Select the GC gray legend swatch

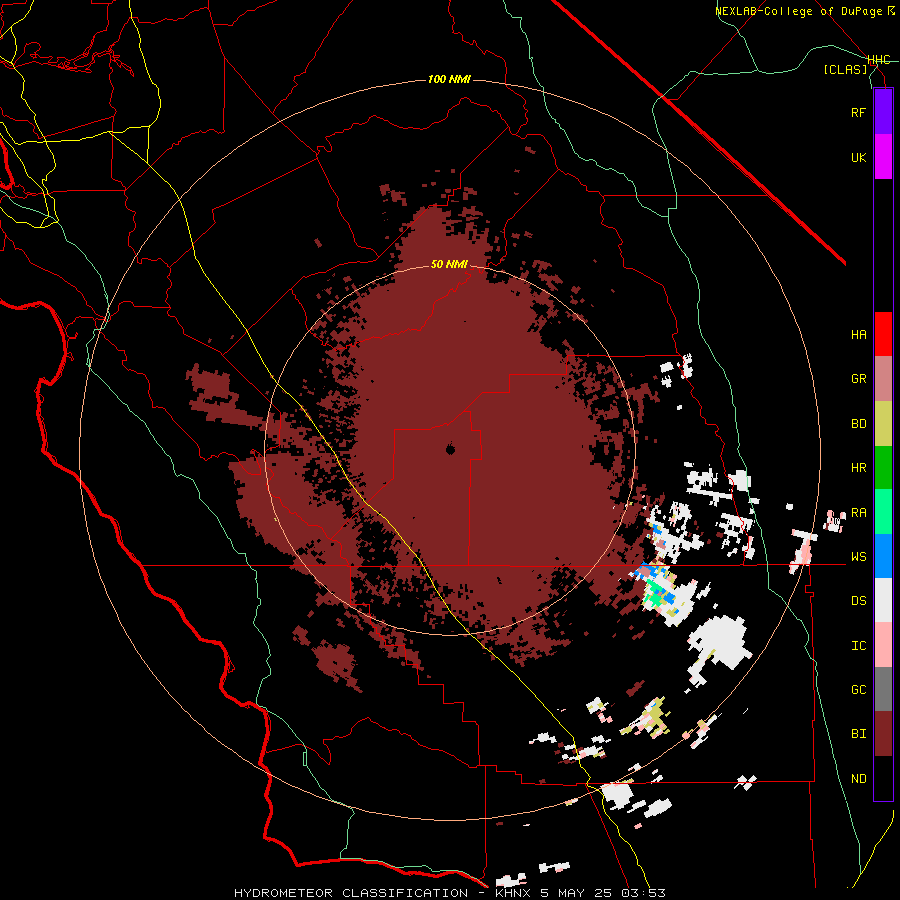coord(883,689)
